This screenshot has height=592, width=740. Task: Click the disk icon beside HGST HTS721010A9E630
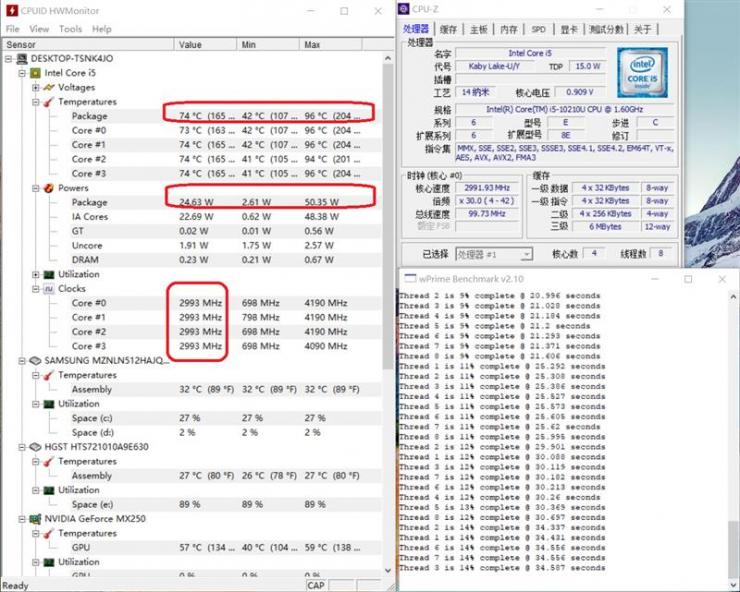point(35,447)
